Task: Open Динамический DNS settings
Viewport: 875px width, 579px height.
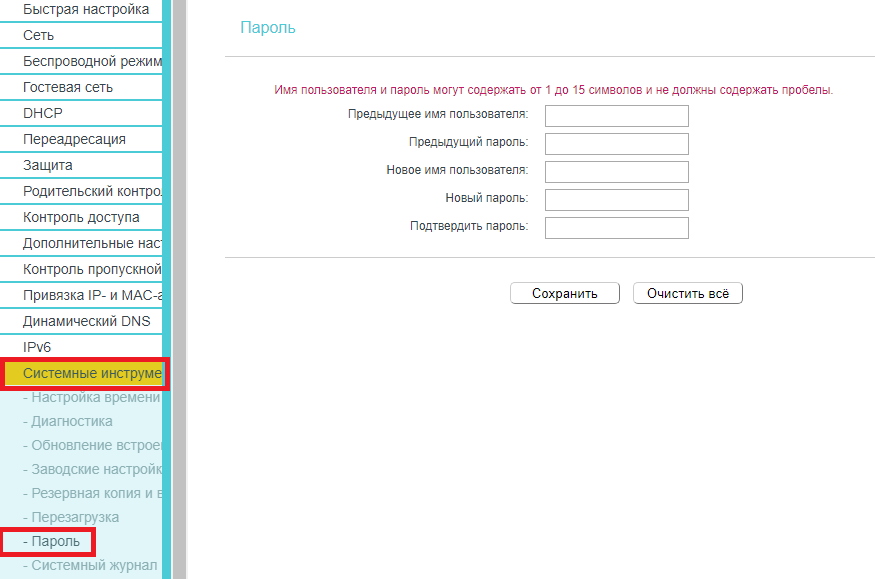Action: [86, 321]
